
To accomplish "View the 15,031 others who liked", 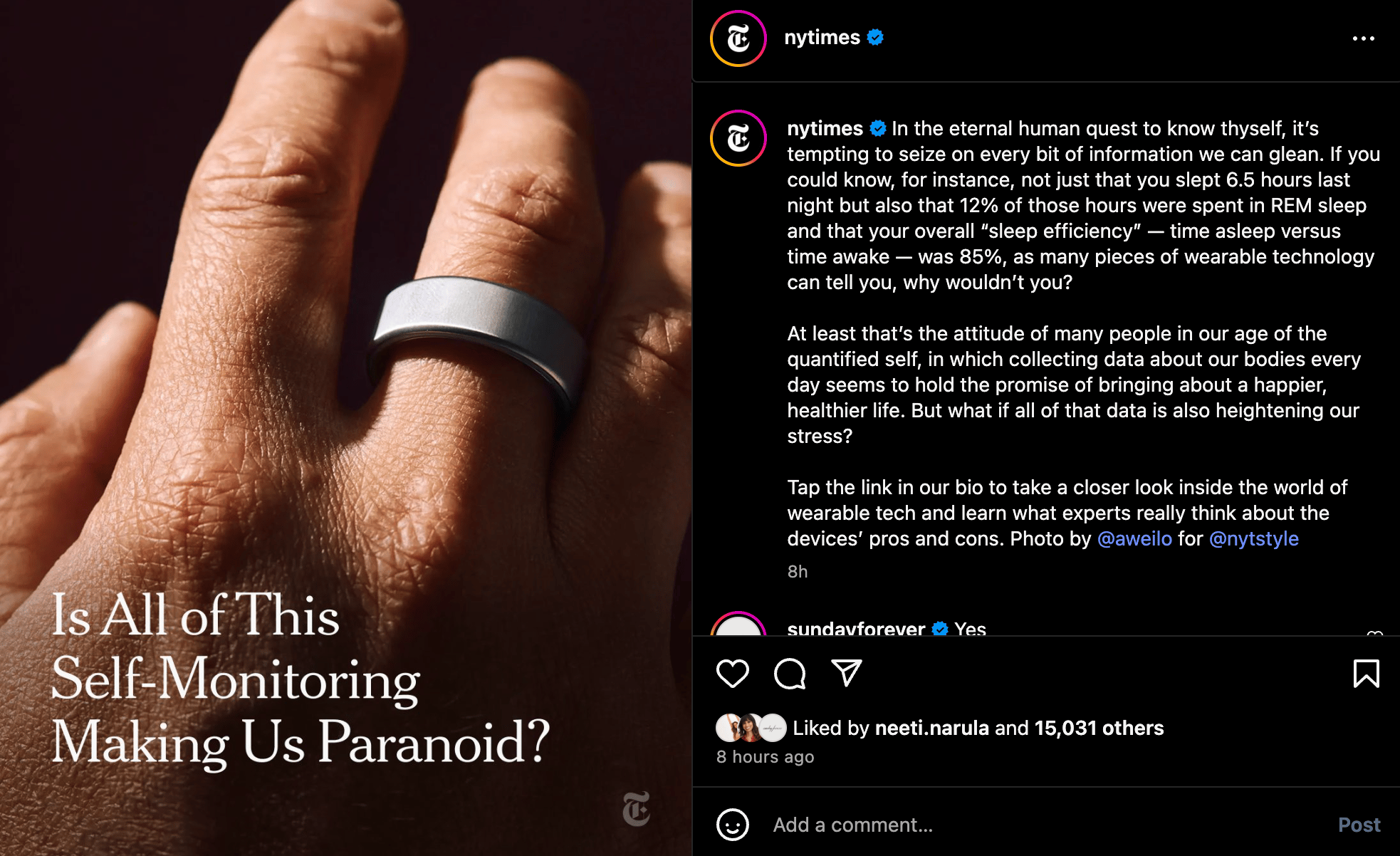I will point(1099,728).
